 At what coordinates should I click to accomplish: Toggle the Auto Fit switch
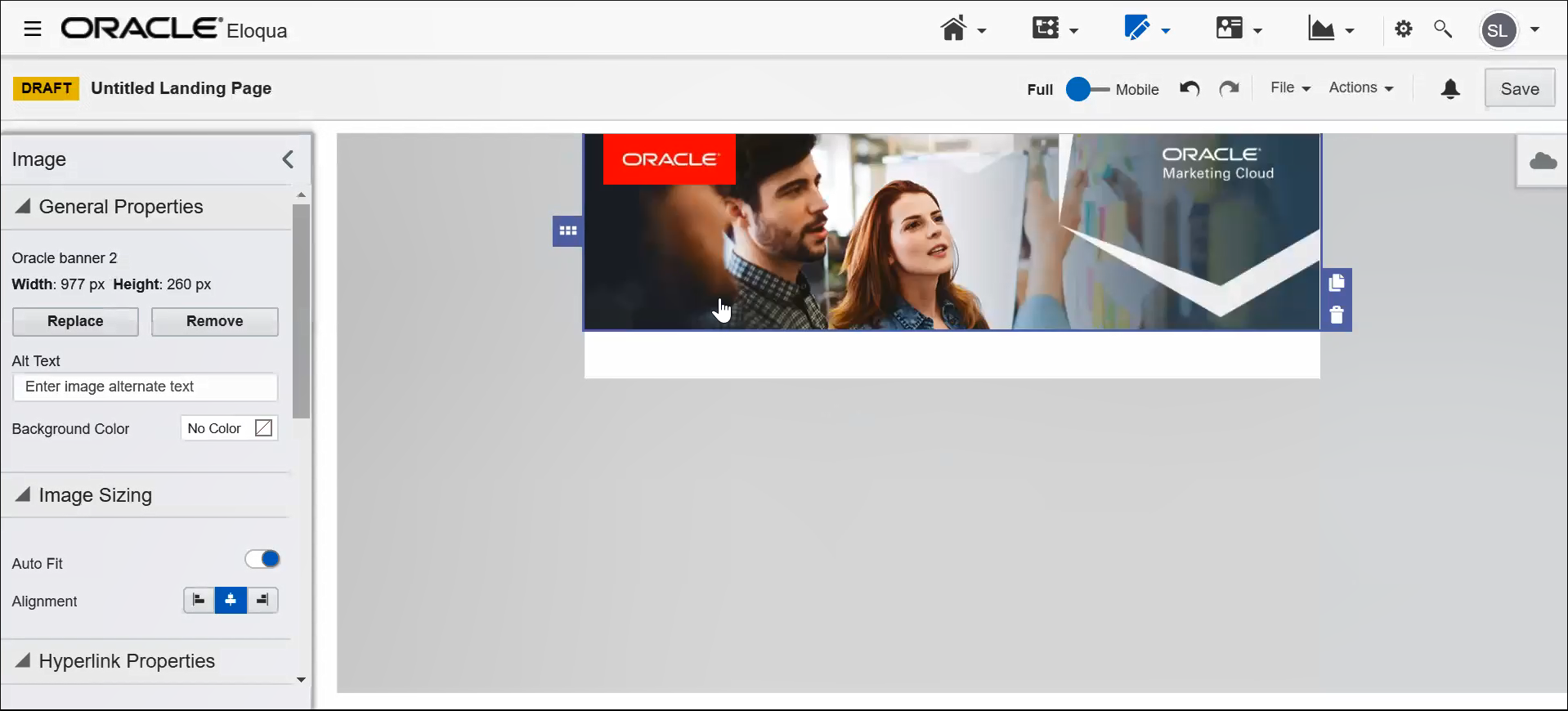pos(262,559)
